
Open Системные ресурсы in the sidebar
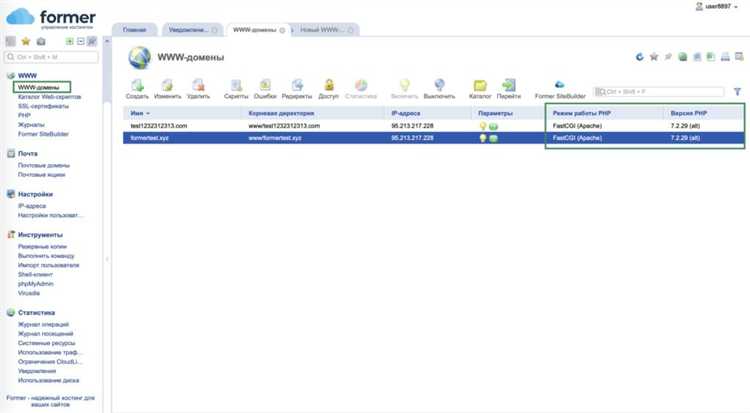(x=46, y=343)
